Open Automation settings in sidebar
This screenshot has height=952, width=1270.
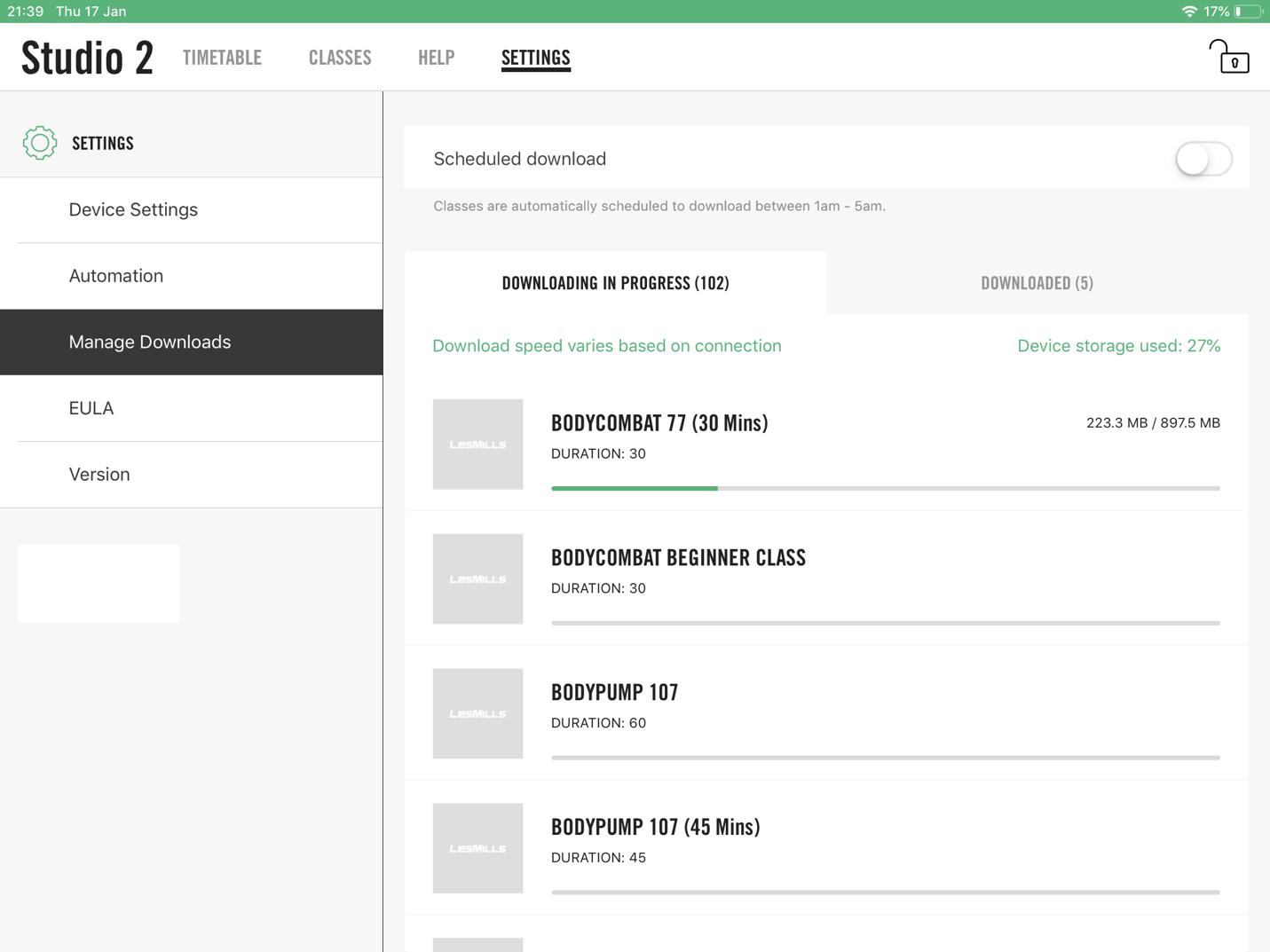192,276
